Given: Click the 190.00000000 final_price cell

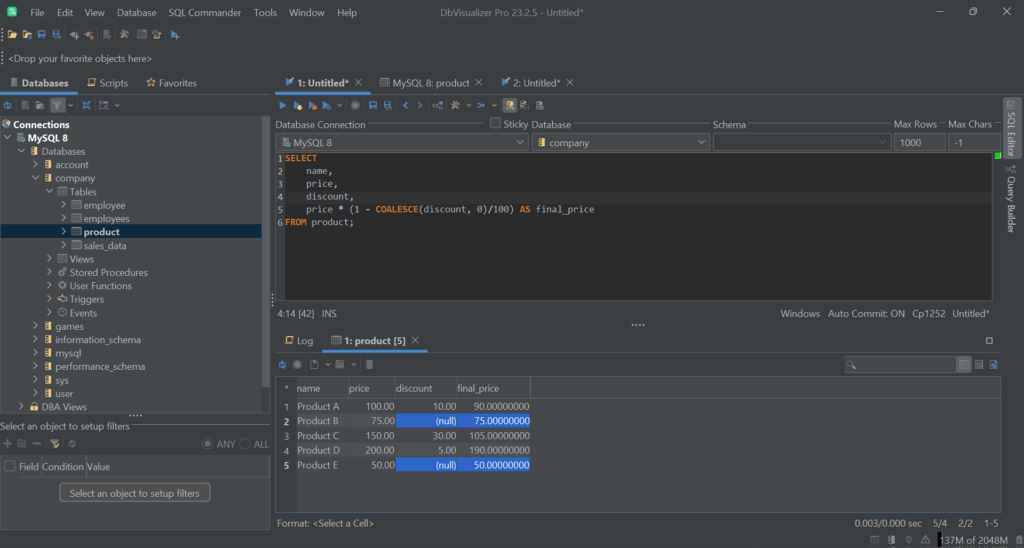Looking at the screenshot, I should [493, 450].
